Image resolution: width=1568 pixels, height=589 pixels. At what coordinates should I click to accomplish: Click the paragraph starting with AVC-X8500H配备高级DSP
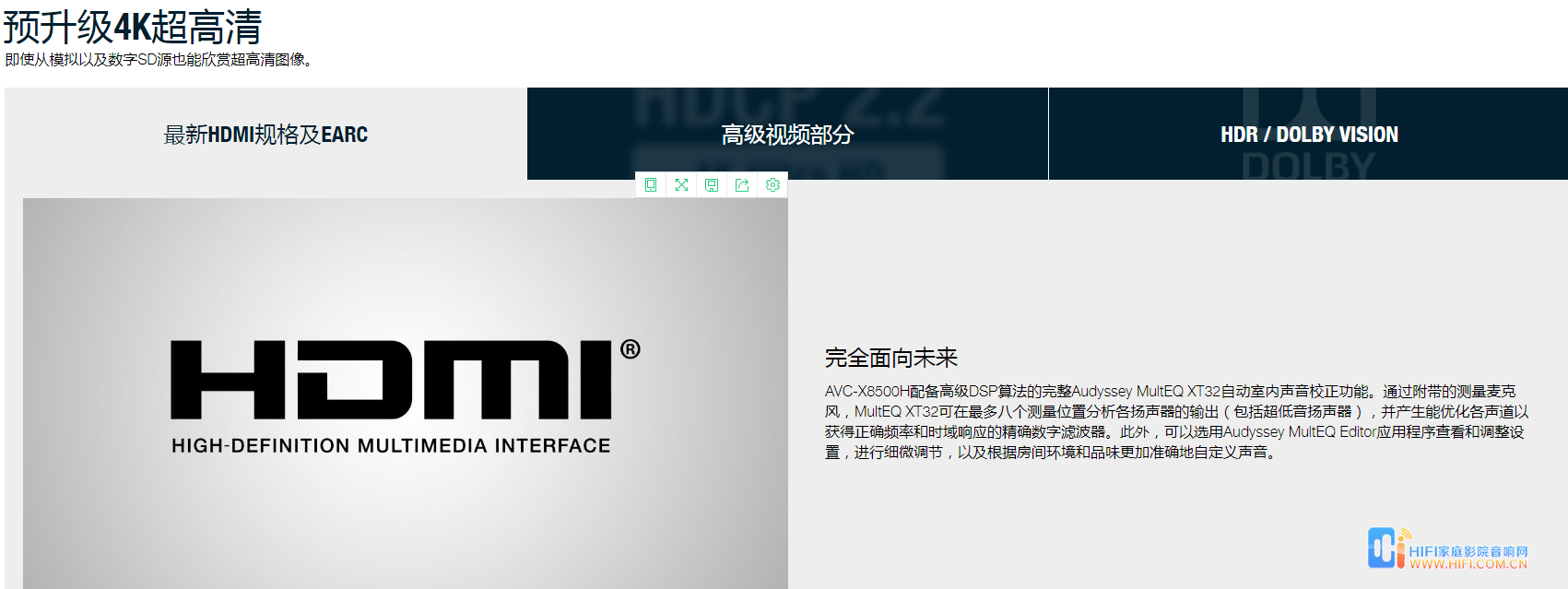(x=1177, y=422)
